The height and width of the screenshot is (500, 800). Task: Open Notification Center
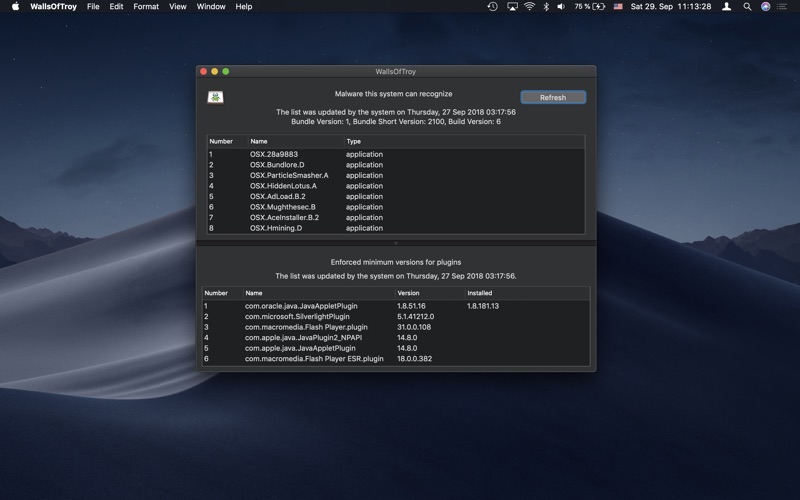(782, 7)
